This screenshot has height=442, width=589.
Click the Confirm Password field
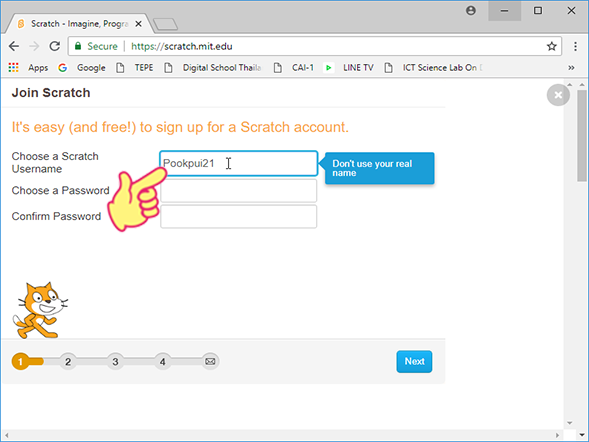pyautogui.click(x=239, y=216)
